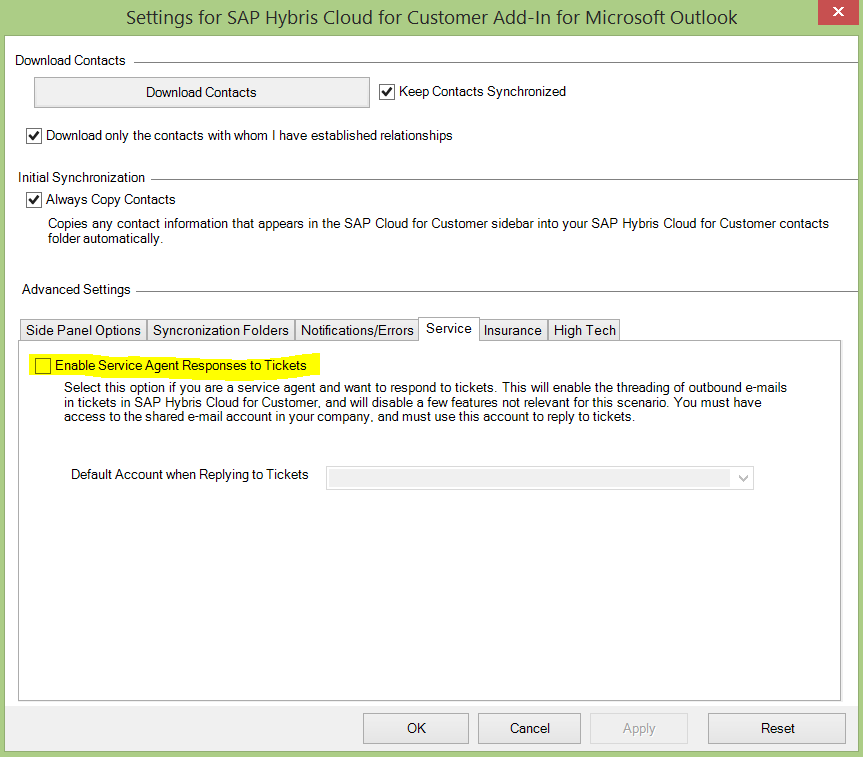Click the 'Select this option if you are a service agent' text
863x757 pixels.
(425, 402)
